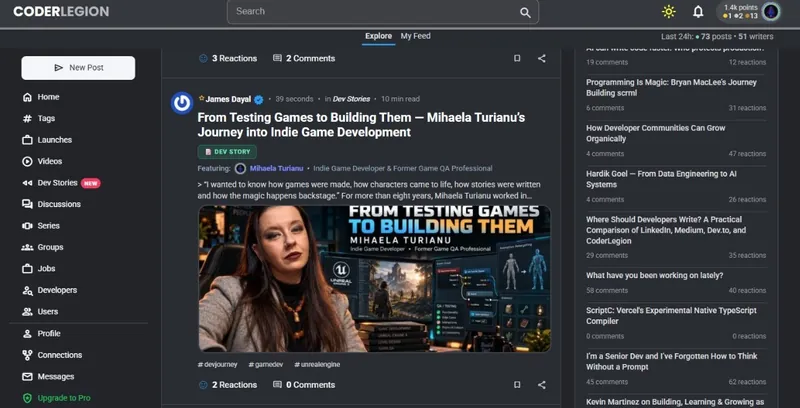800x408 pixels.
Task: Click James Dayal's author avatar
Action: (182, 103)
